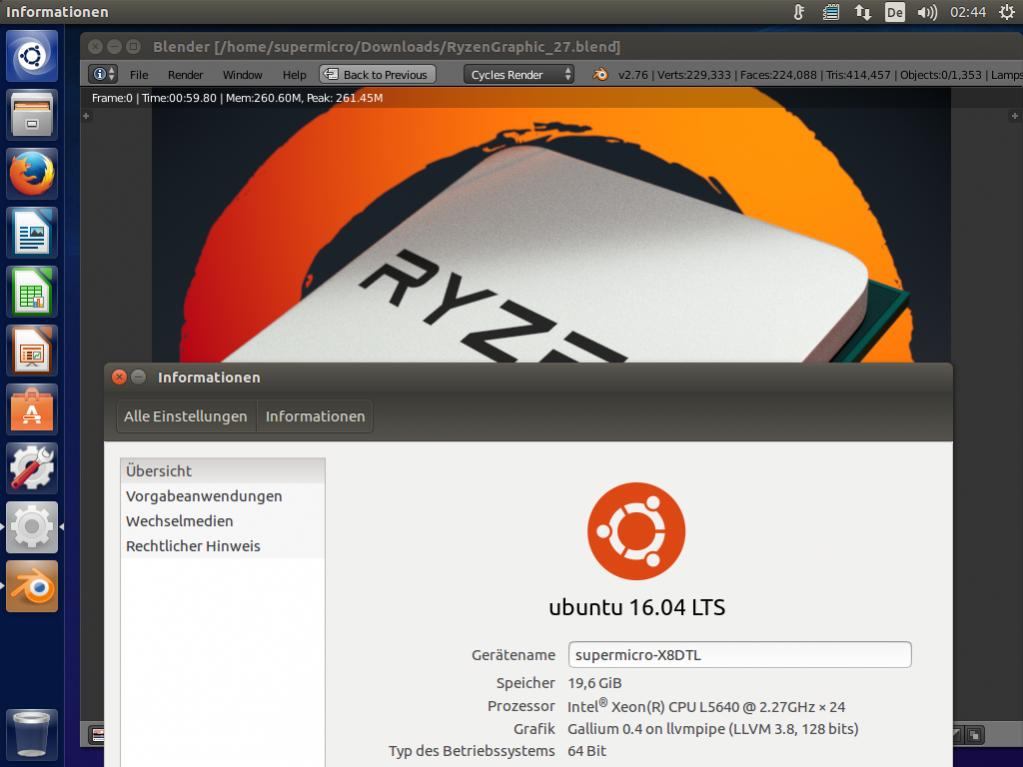Open LibreOffice Impress from the dock
Screen dimensions: 1023x767
point(31,350)
